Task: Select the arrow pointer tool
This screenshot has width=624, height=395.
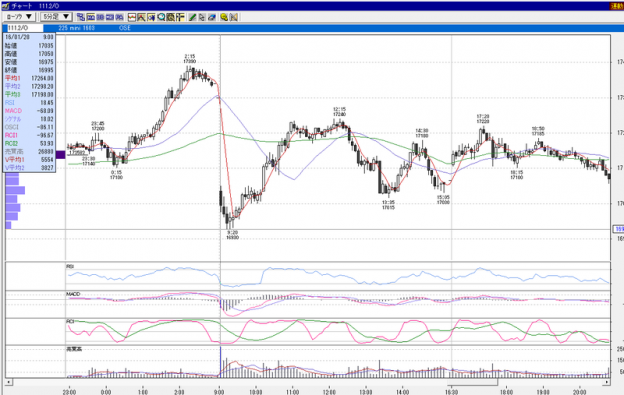Action: [x=202, y=17]
